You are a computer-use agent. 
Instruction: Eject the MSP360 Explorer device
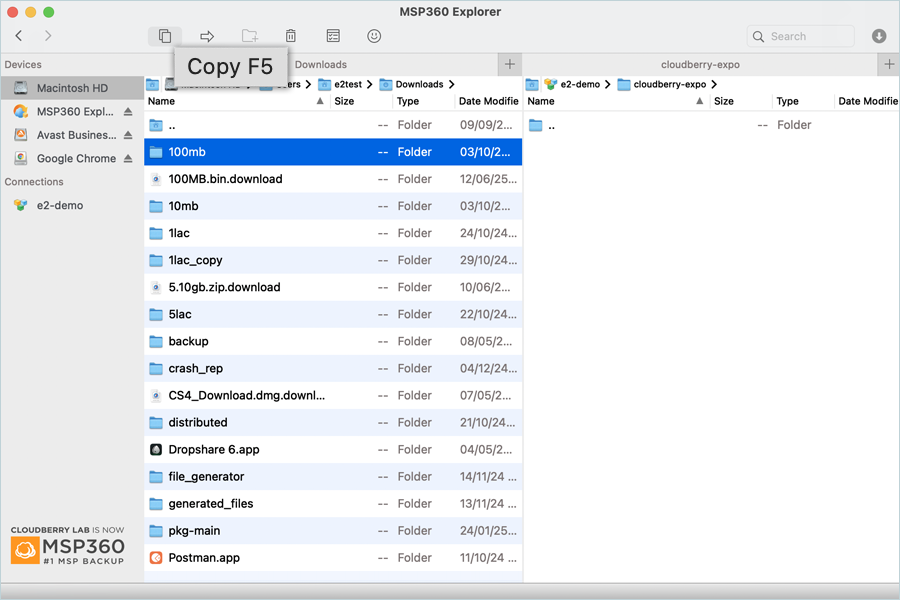[128, 112]
